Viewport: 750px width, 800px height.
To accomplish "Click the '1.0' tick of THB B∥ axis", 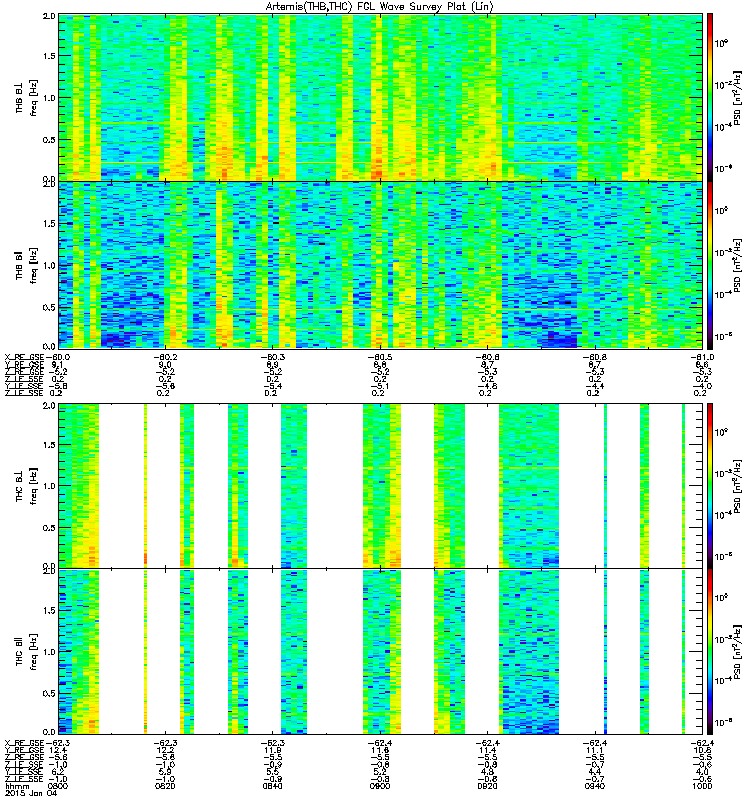I will pos(49,265).
